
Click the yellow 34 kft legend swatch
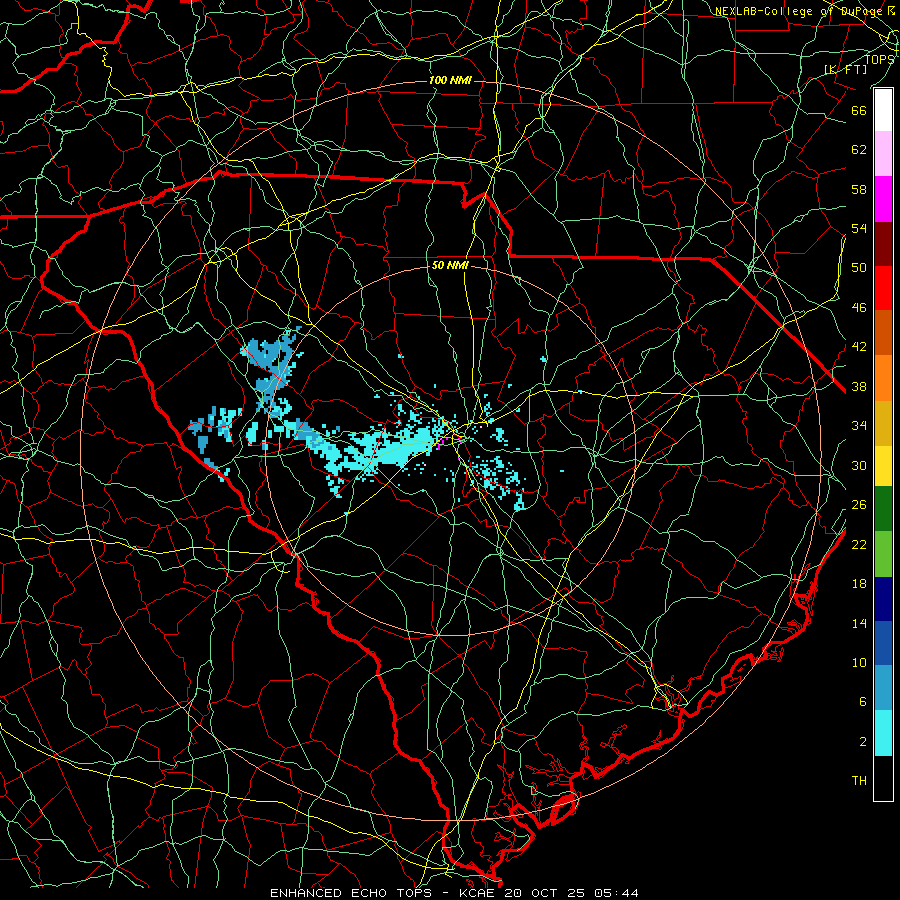883,465
